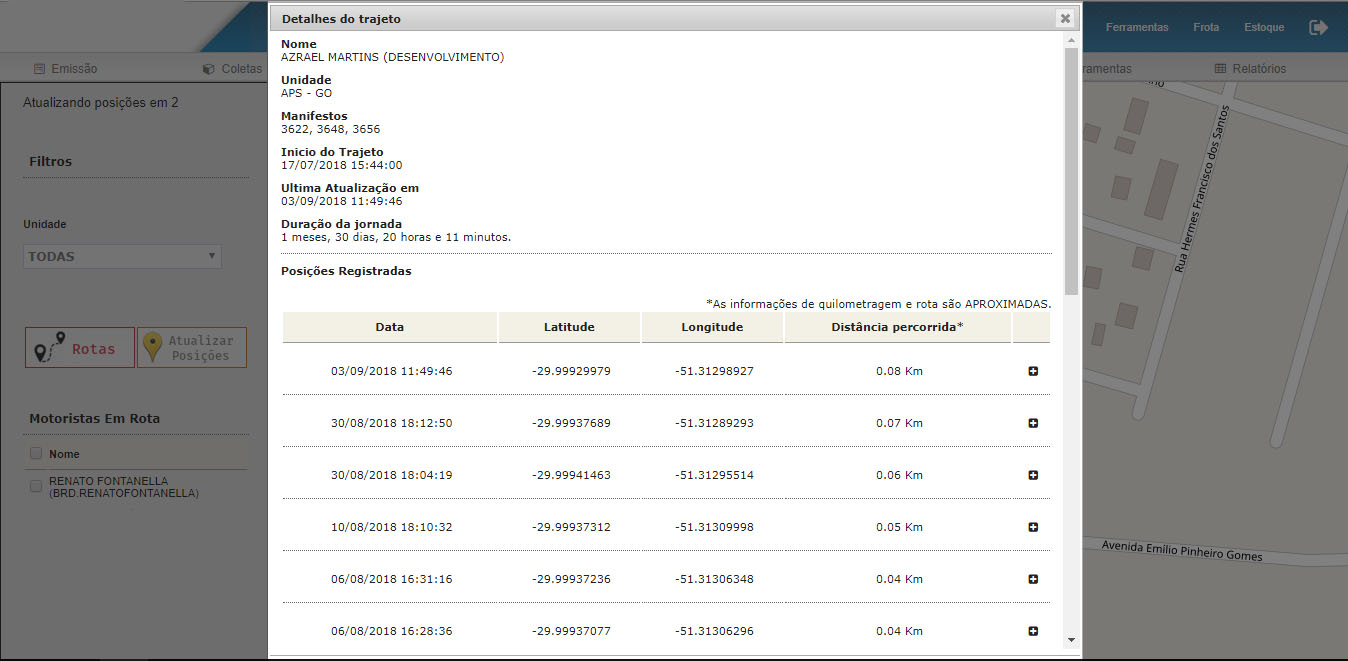
Task: Click latitude cell -29.99937689
Action: (x=571, y=423)
